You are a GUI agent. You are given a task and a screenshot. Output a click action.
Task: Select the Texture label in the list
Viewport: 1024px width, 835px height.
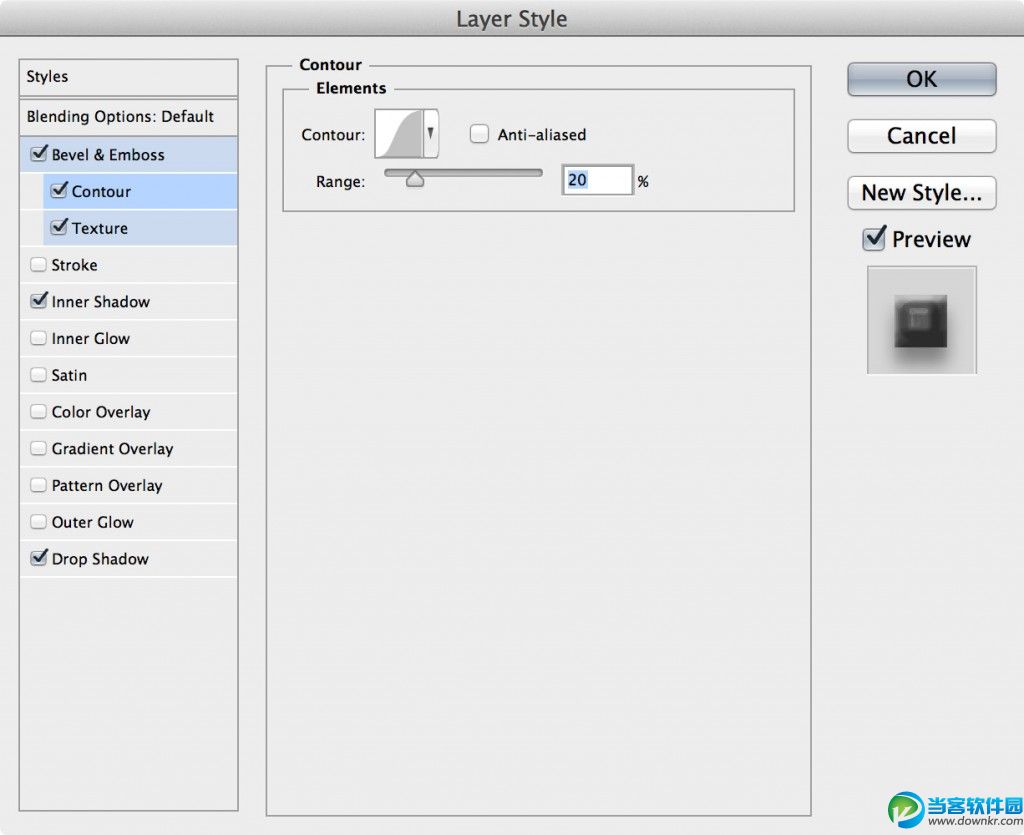(100, 228)
